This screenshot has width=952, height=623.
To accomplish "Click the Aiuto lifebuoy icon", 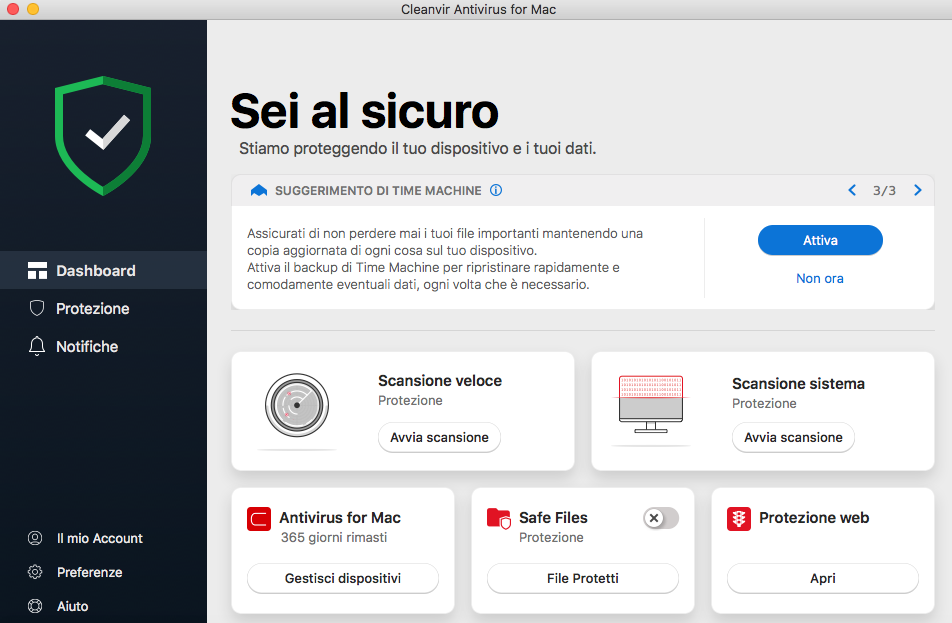I will tap(35, 606).
